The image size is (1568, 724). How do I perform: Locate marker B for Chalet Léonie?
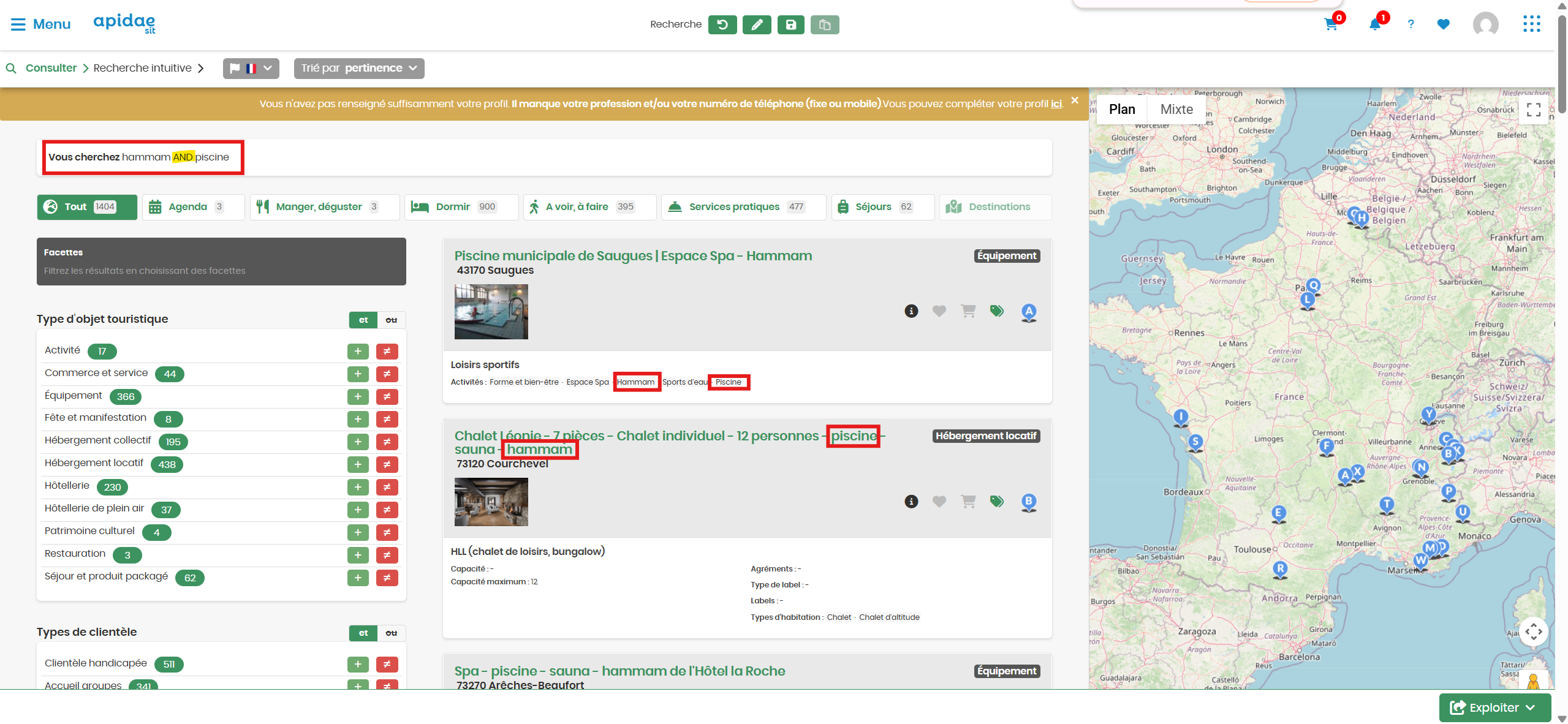(1029, 503)
